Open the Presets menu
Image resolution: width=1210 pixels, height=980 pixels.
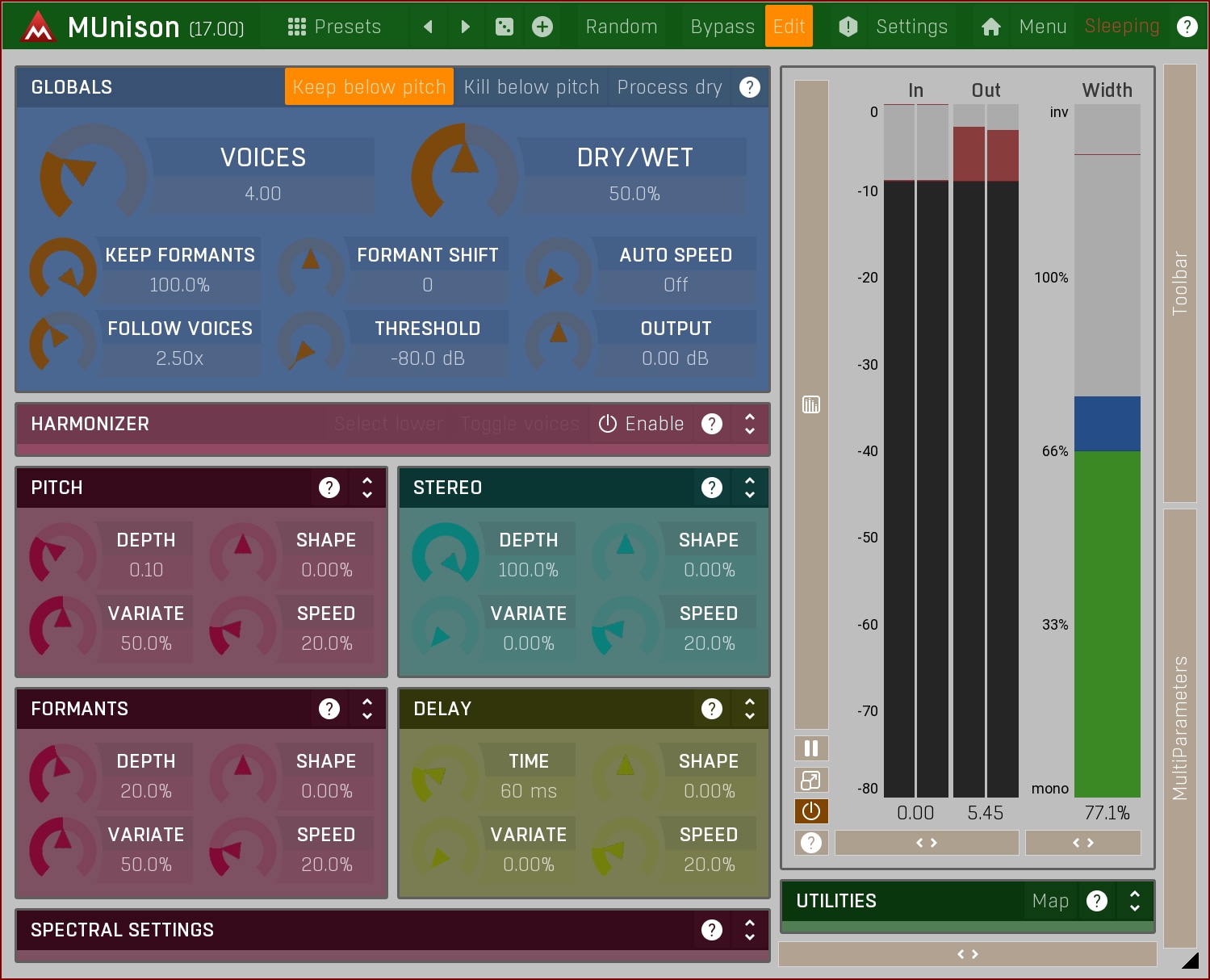pos(335,27)
